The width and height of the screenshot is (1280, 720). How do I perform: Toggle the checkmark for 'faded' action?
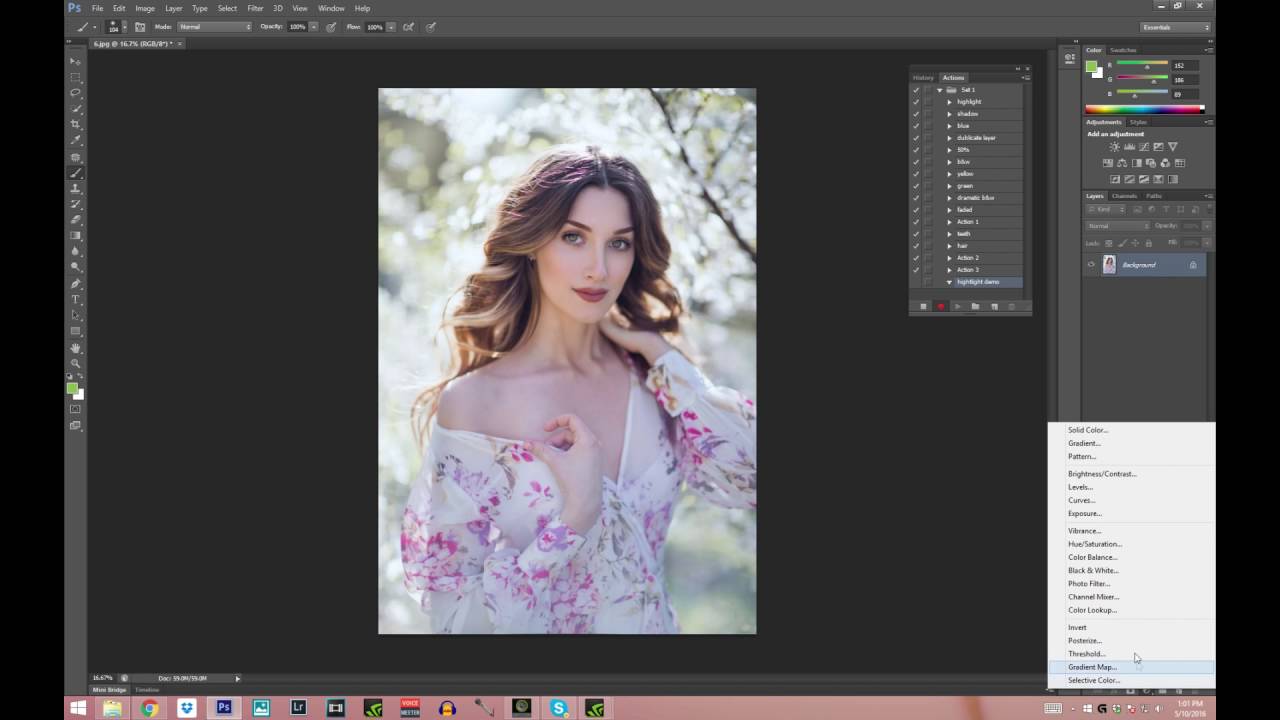916,210
